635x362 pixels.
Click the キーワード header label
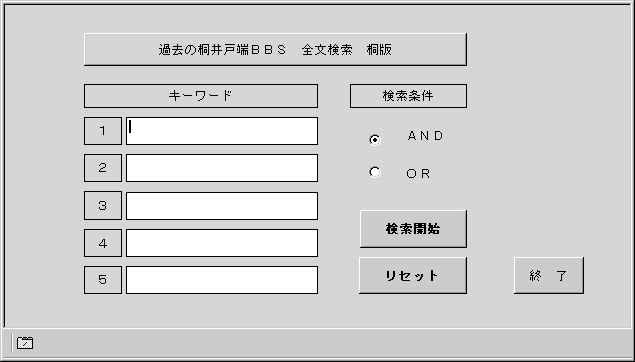click(201, 96)
